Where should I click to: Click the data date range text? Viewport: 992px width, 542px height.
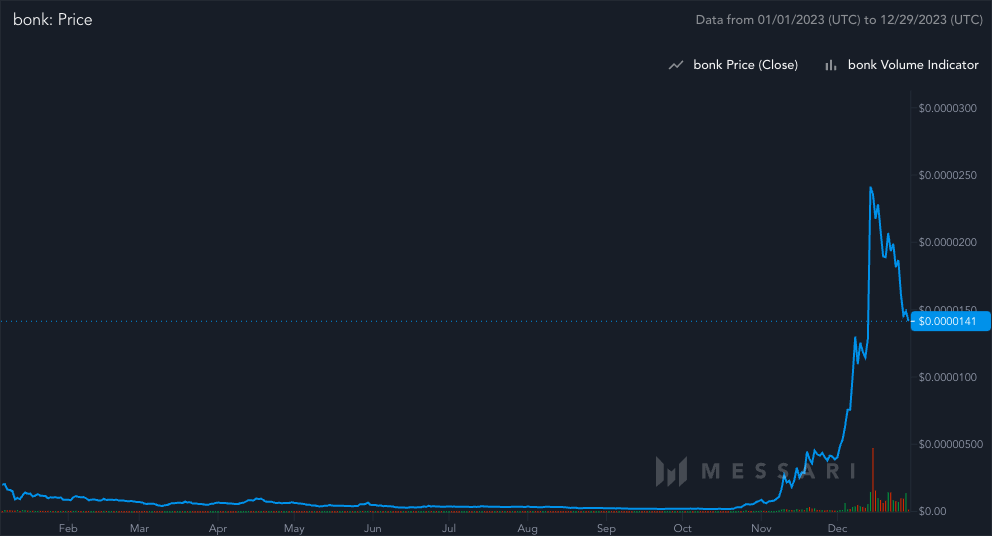click(x=839, y=20)
